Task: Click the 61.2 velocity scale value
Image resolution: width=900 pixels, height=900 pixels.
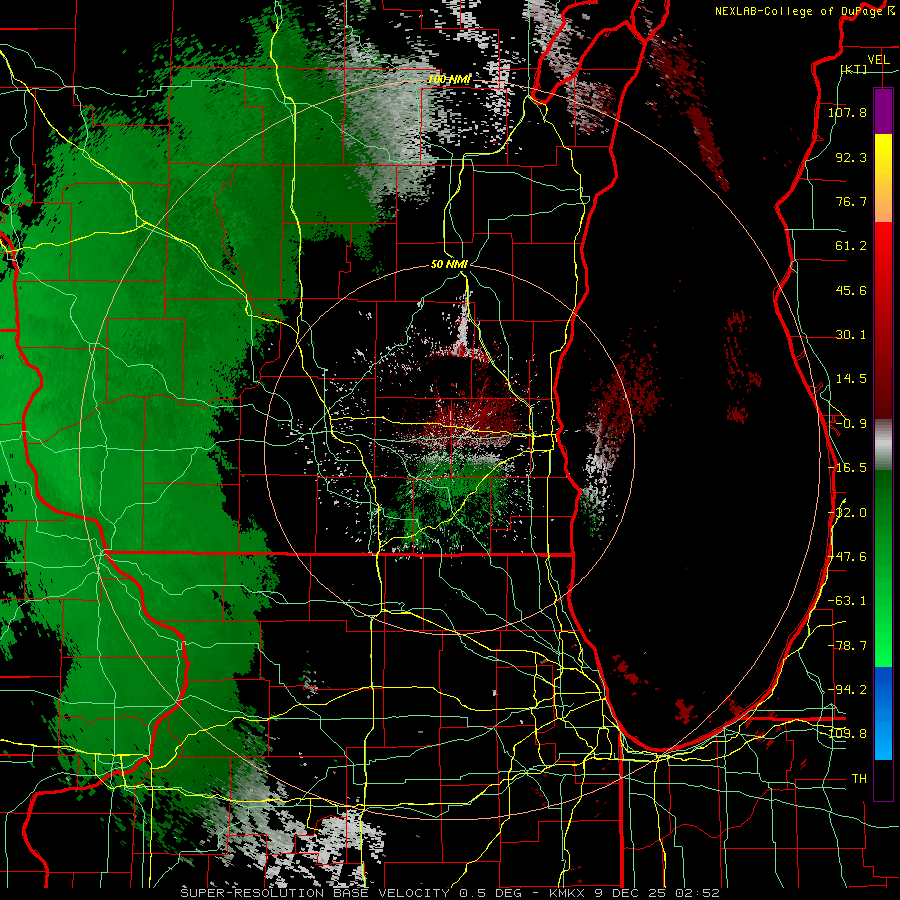Action: click(851, 246)
